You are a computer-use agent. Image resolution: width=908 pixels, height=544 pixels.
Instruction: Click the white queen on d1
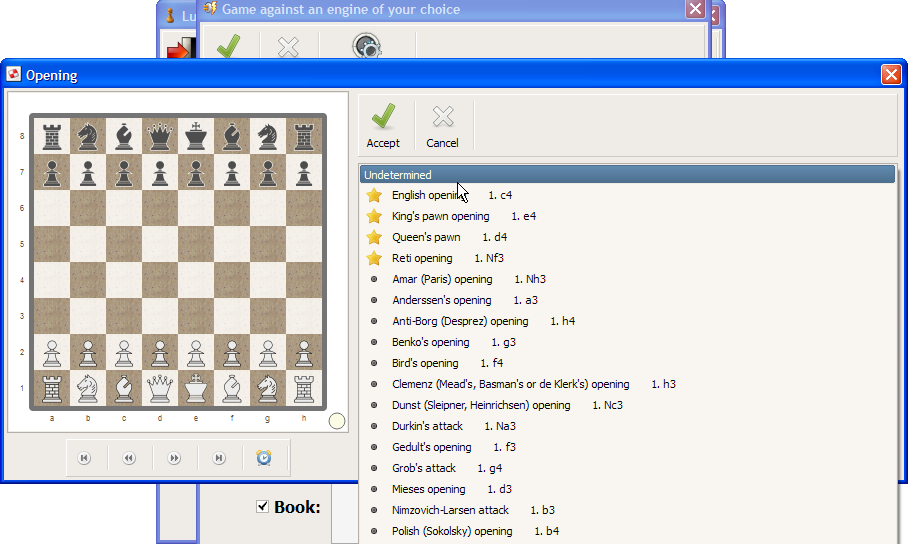[x=160, y=388]
